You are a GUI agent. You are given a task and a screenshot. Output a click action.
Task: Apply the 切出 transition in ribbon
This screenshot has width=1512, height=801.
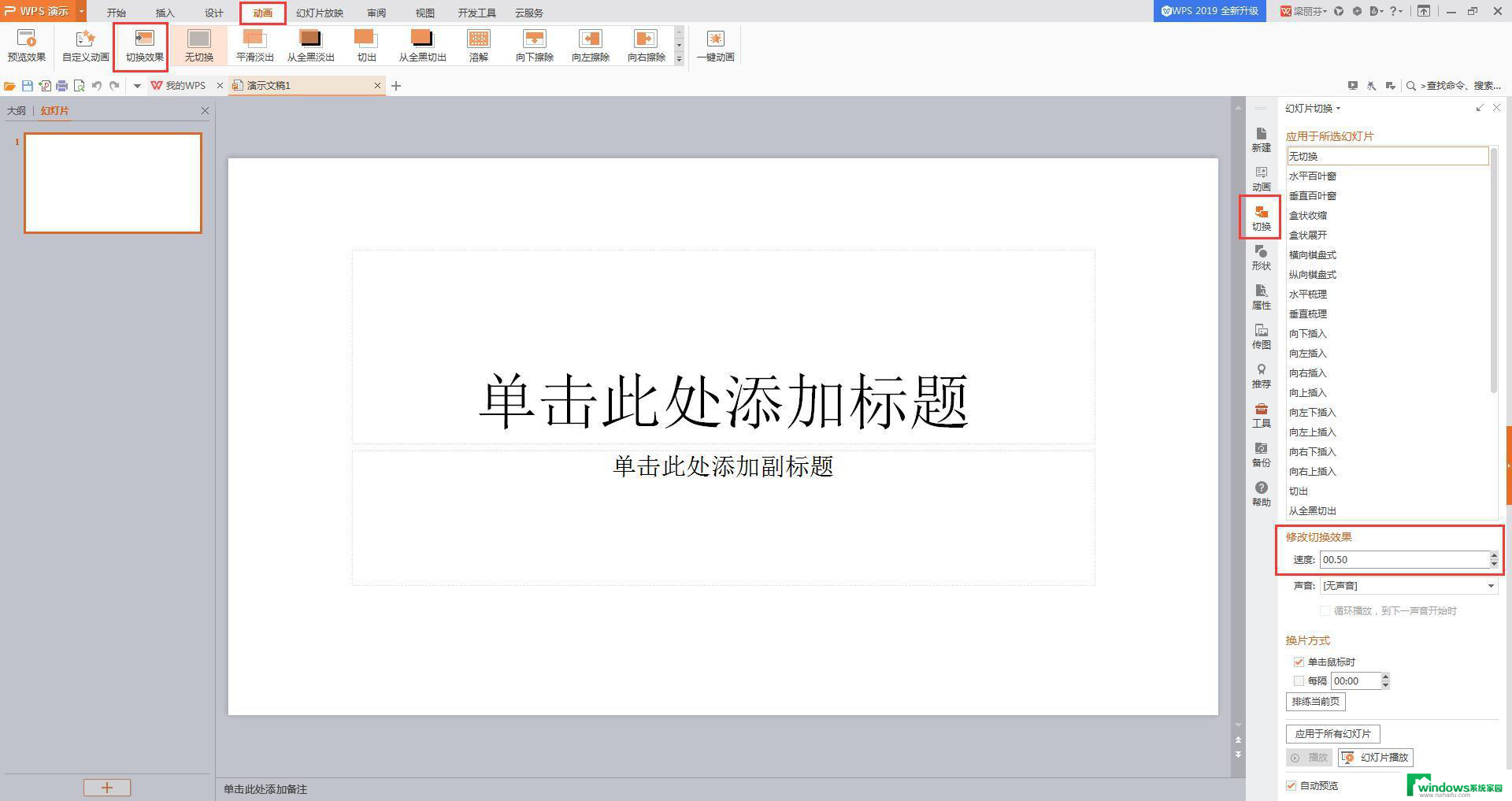366,46
